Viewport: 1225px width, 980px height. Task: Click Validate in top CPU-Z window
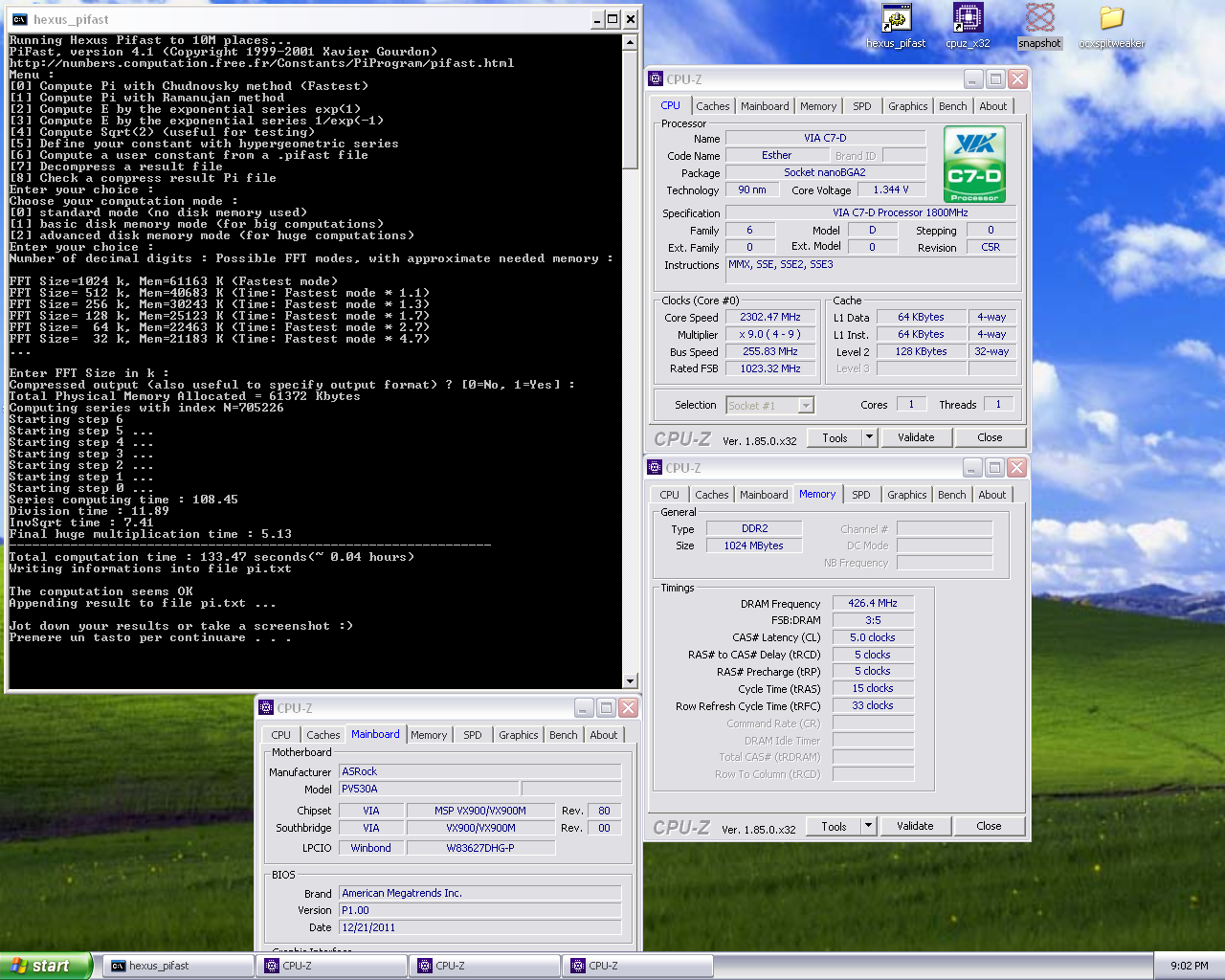[916, 437]
